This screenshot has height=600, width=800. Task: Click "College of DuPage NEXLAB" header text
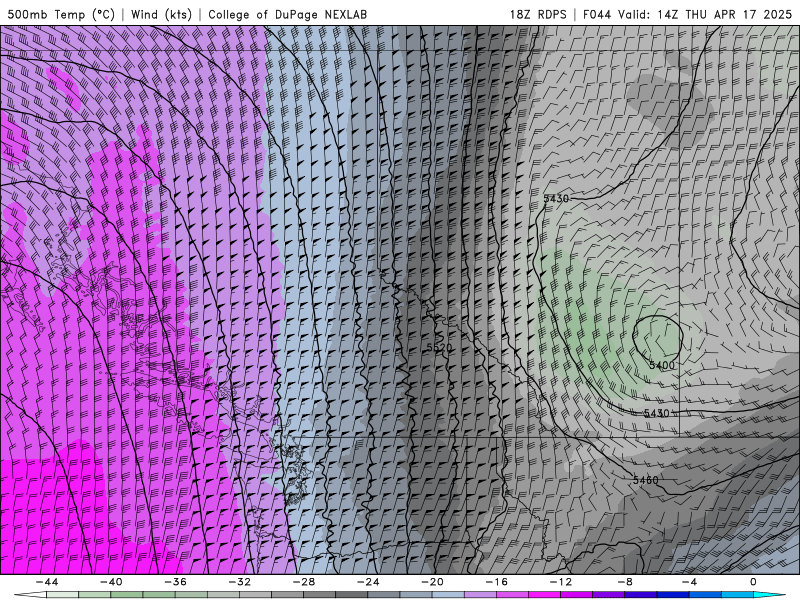287,14
